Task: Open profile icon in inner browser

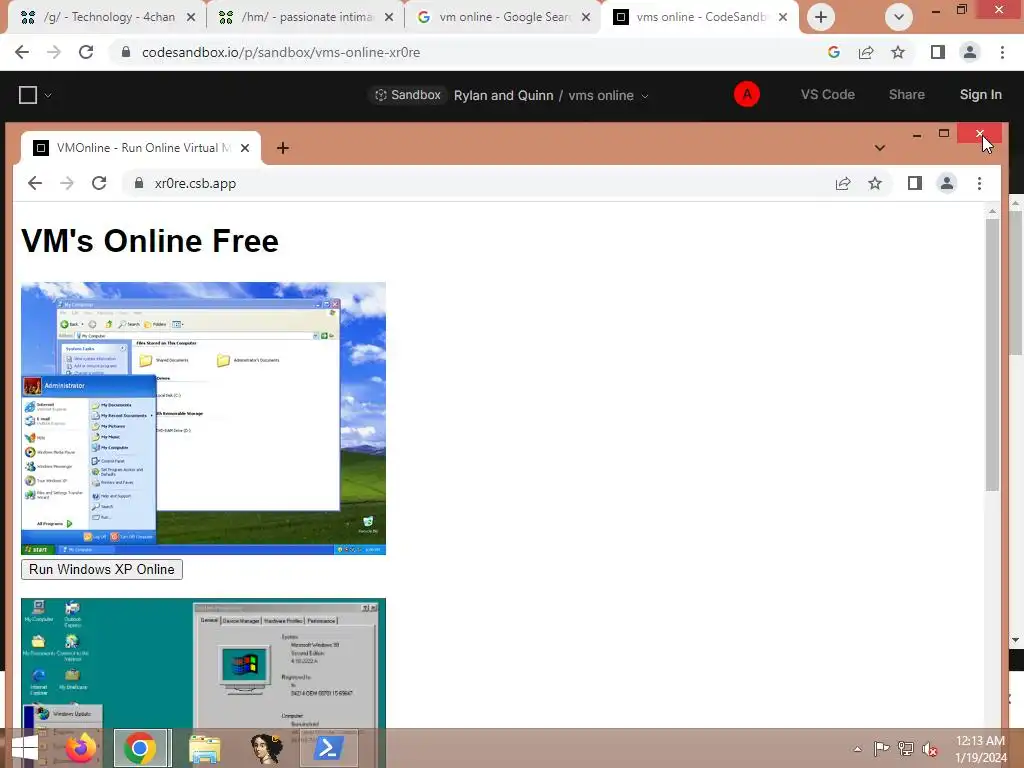Action: point(946,184)
